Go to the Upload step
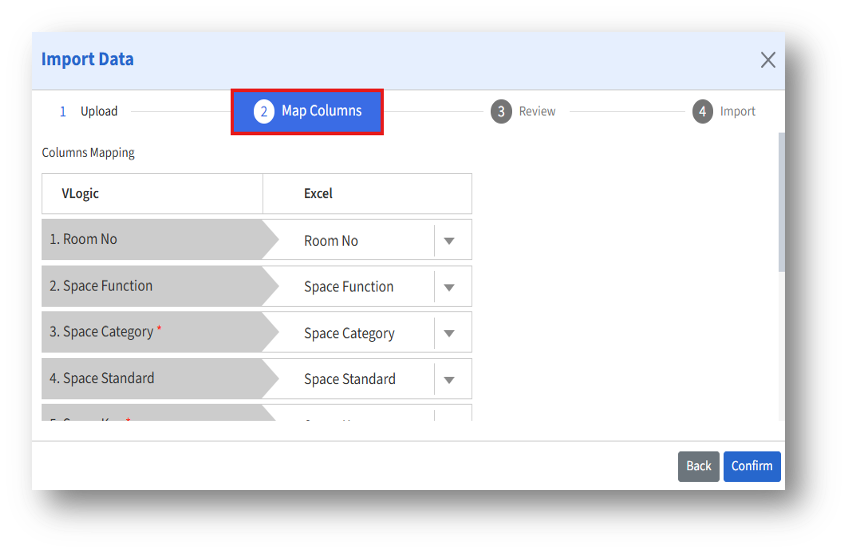The height and width of the screenshot is (552, 848). click(99, 112)
